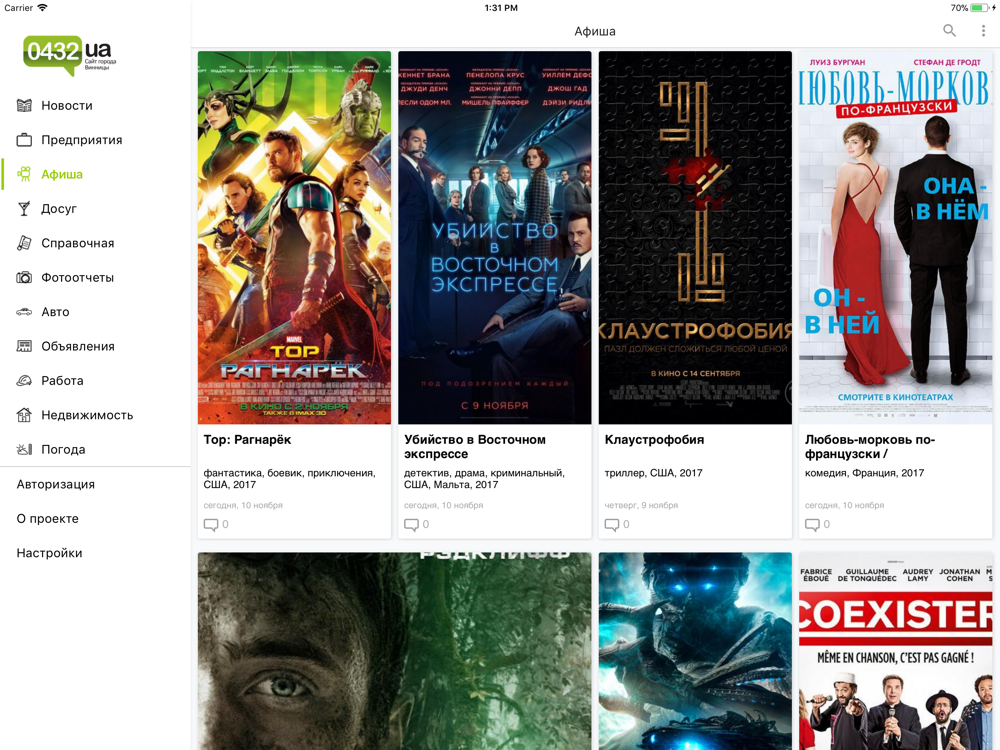Go to the Авто section
The height and width of the screenshot is (750, 1000).
point(96,312)
